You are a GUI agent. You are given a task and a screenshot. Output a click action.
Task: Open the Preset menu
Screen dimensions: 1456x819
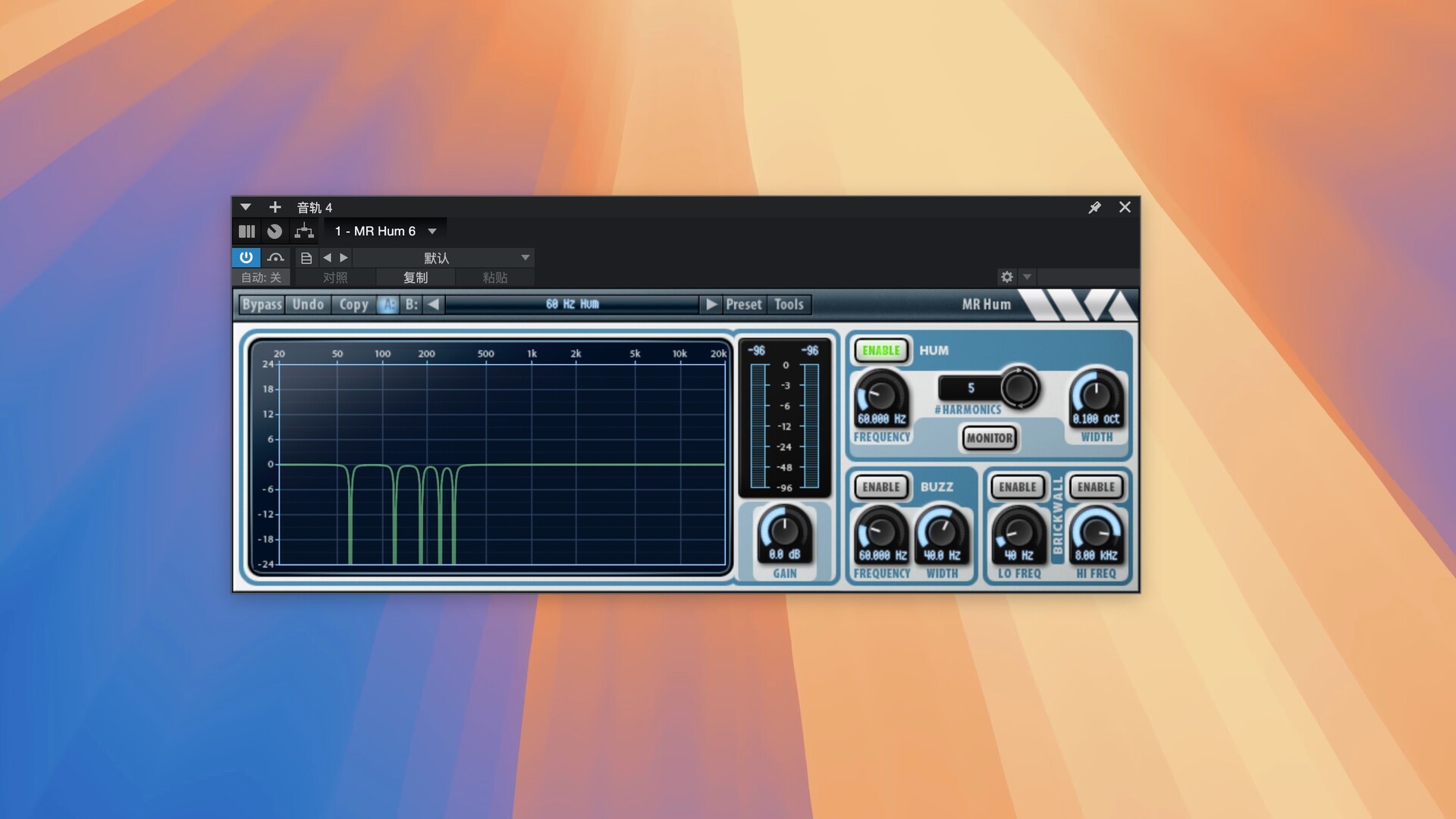743,304
